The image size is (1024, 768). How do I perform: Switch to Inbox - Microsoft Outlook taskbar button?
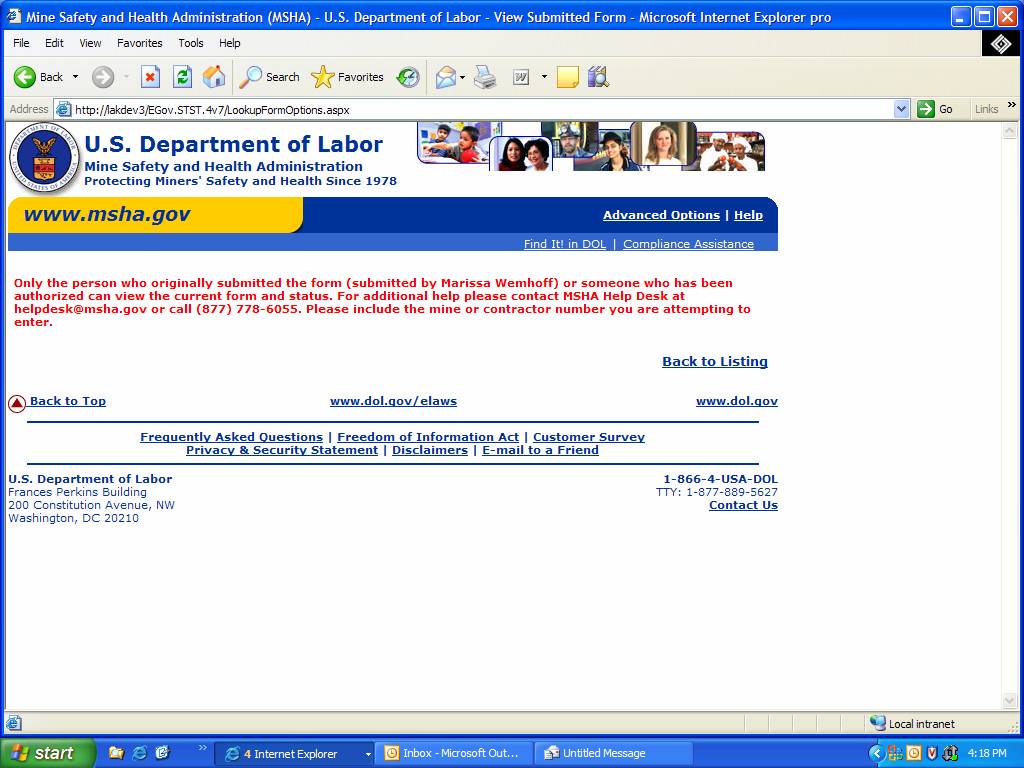455,754
